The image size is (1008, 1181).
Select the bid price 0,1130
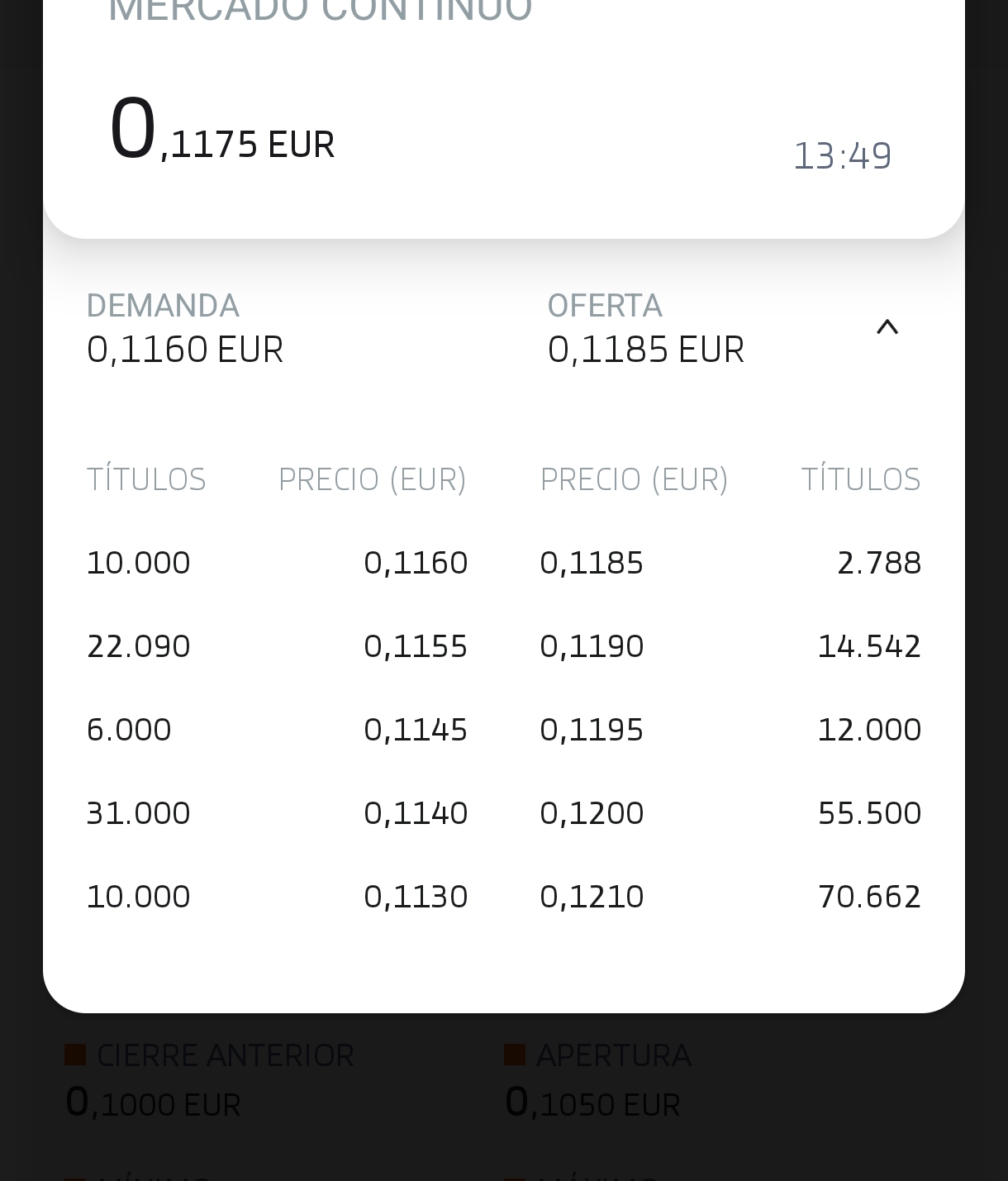click(416, 897)
